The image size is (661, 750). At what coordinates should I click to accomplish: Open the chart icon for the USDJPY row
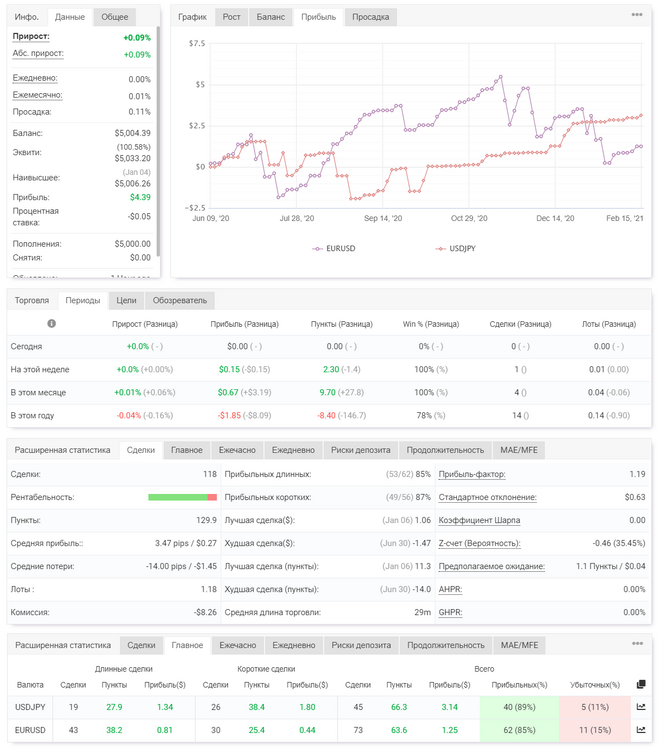coord(641,707)
